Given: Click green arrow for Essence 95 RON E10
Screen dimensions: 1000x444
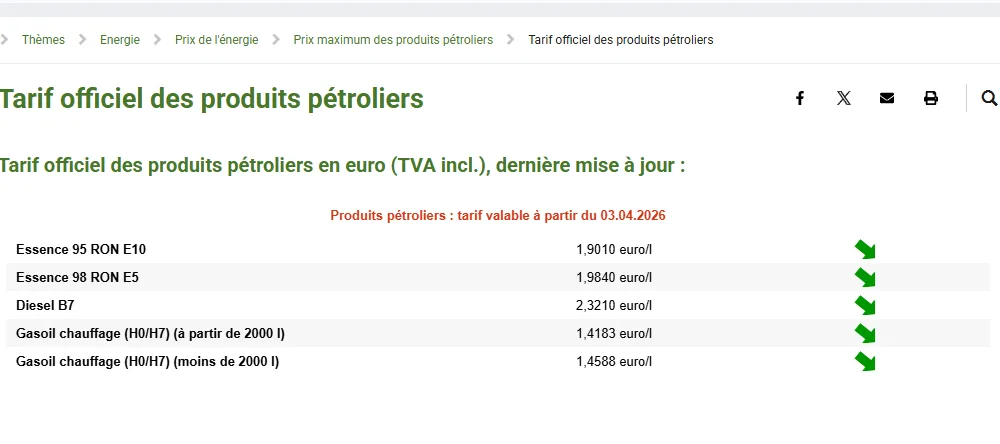Looking at the screenshot, I should coord(865,249).
